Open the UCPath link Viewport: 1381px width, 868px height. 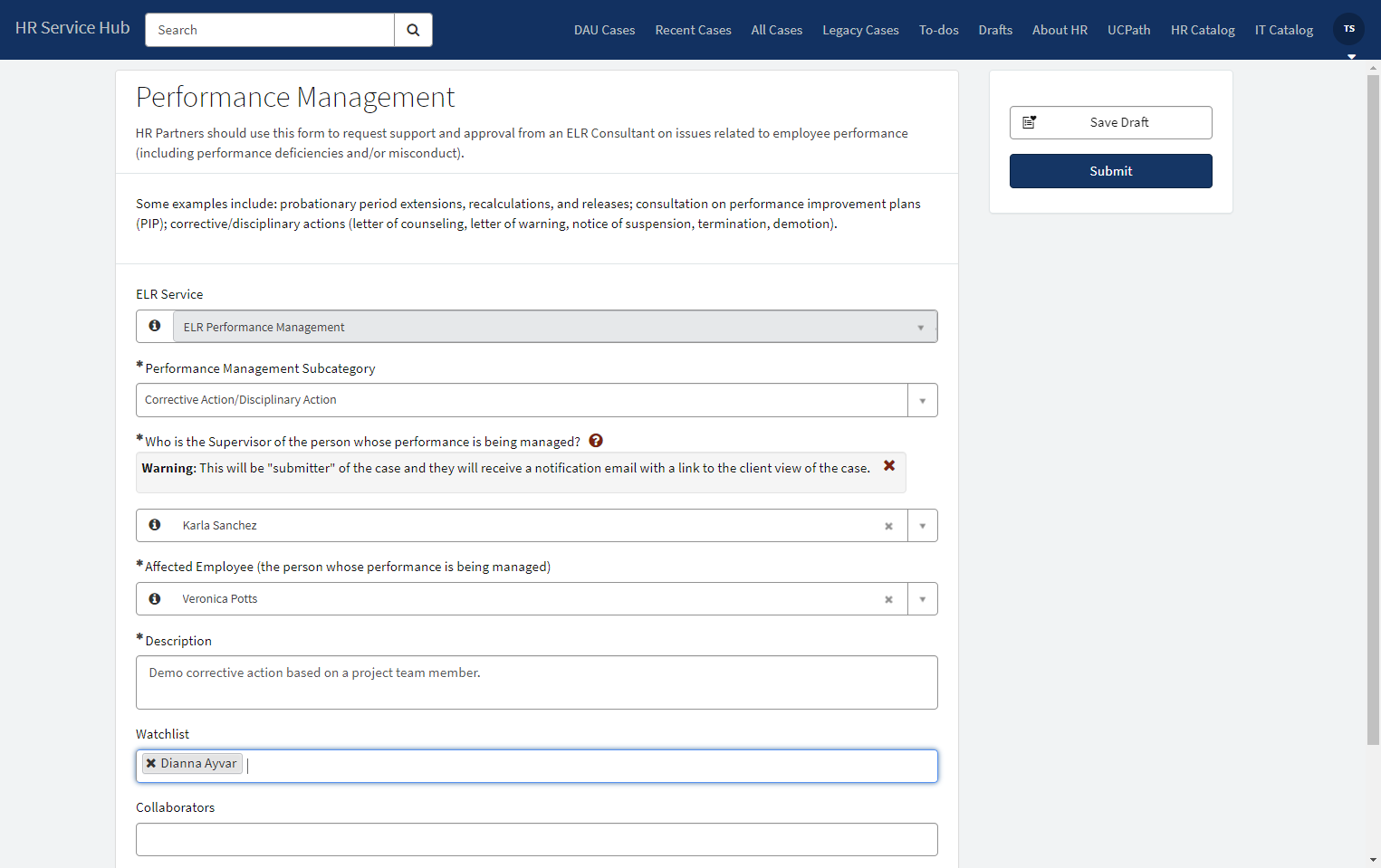point(1128,30)
